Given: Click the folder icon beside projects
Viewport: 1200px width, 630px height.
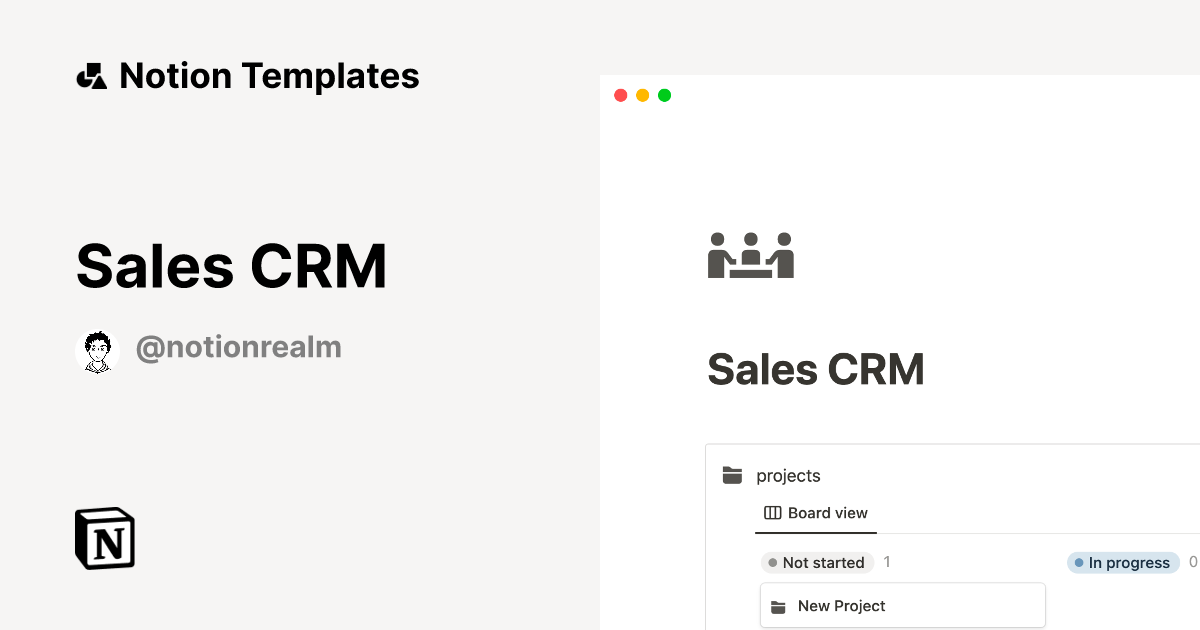Looking at the screenshot, I should [733, 476].
